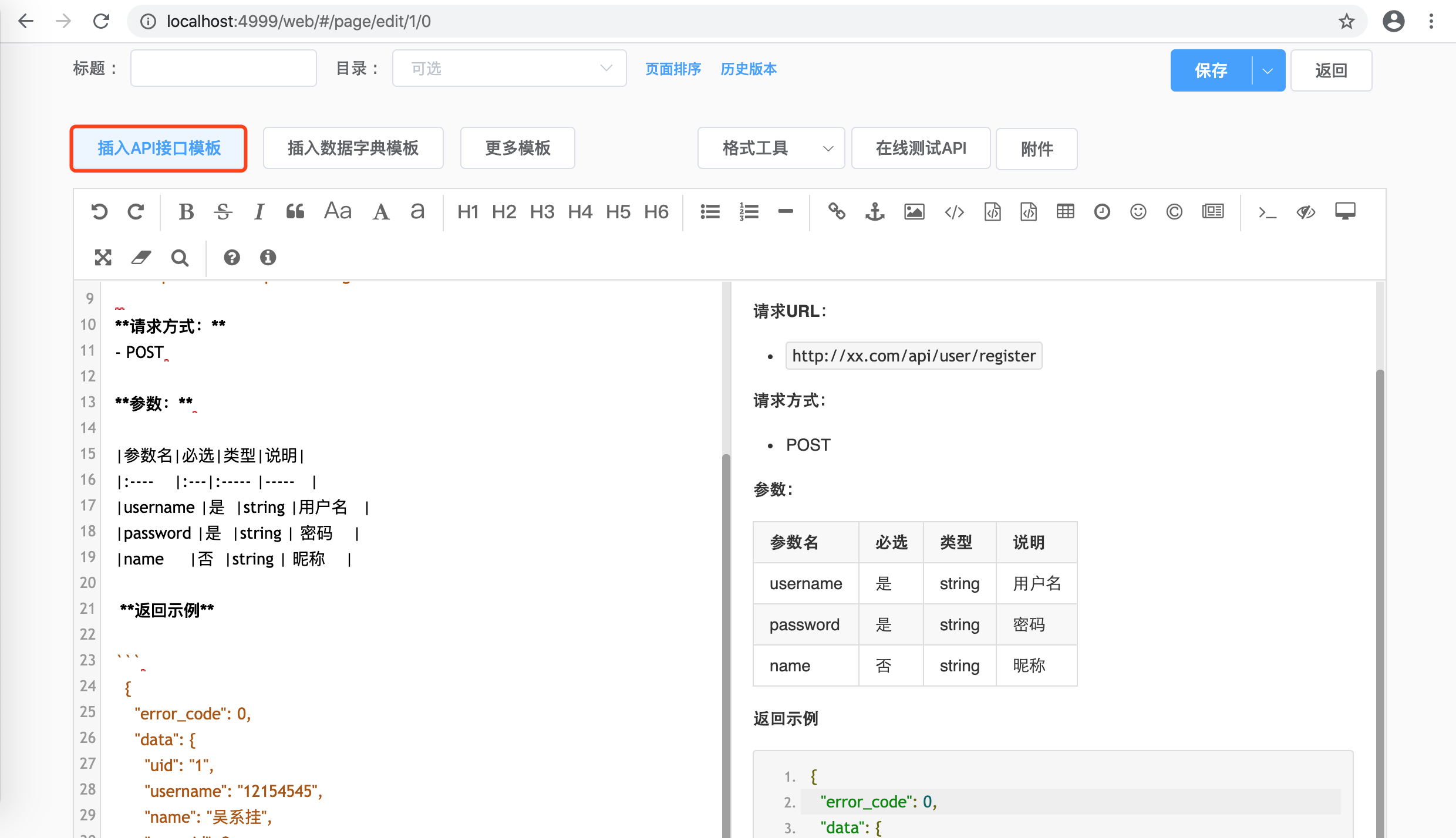Clear the editor with the eraser icon
The width and height of the screenshot is (1456, 838).
point(141,257)
